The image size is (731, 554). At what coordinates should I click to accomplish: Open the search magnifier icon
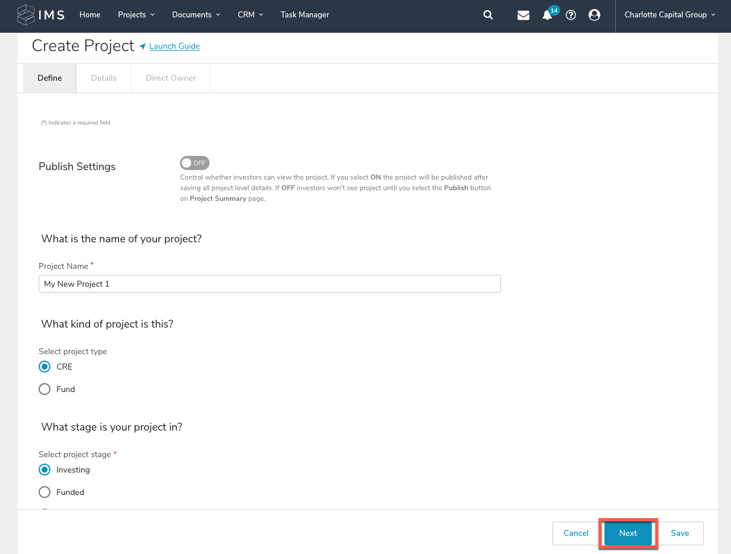point(488,15)
